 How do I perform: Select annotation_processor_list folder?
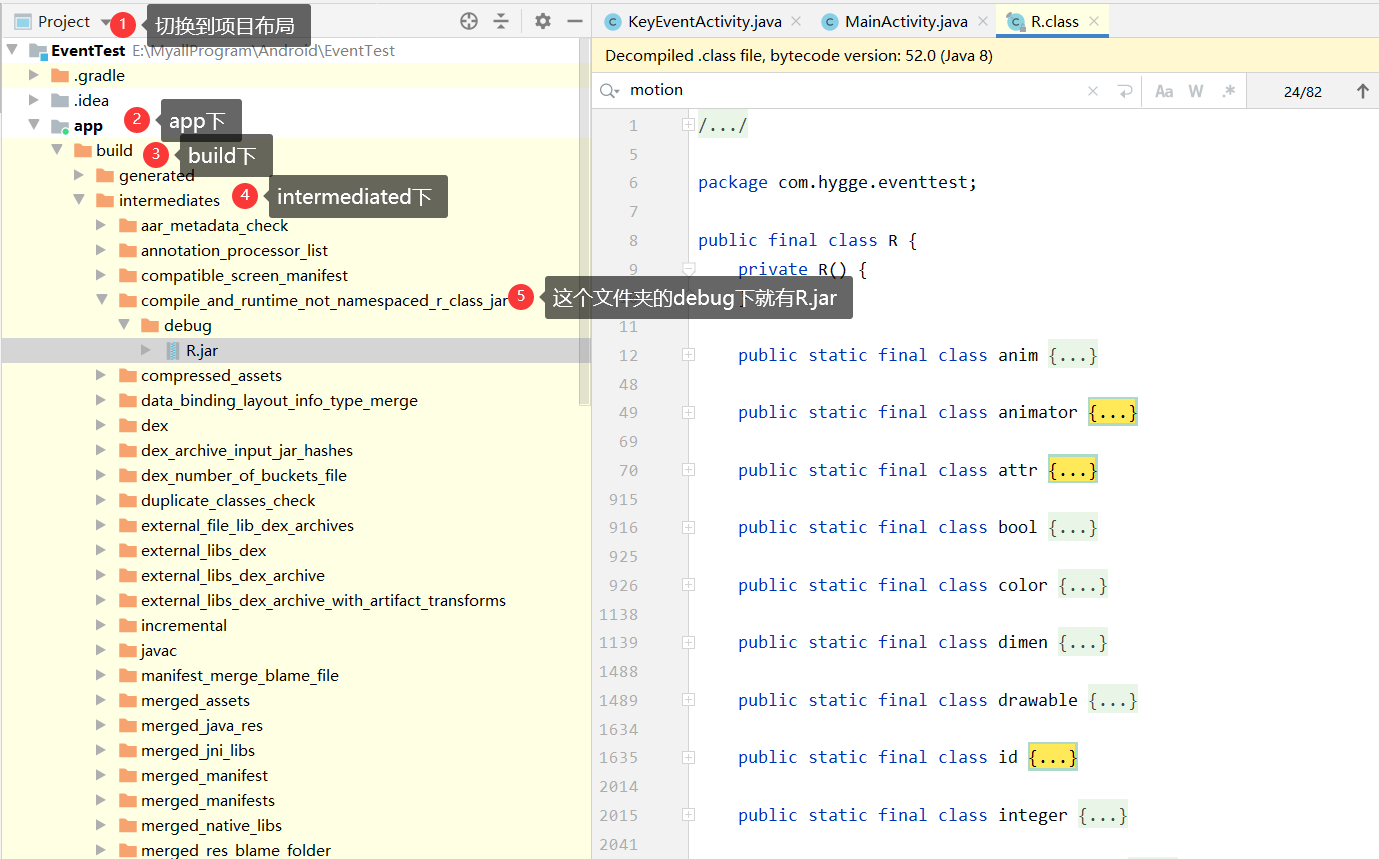tap(234, 250)
